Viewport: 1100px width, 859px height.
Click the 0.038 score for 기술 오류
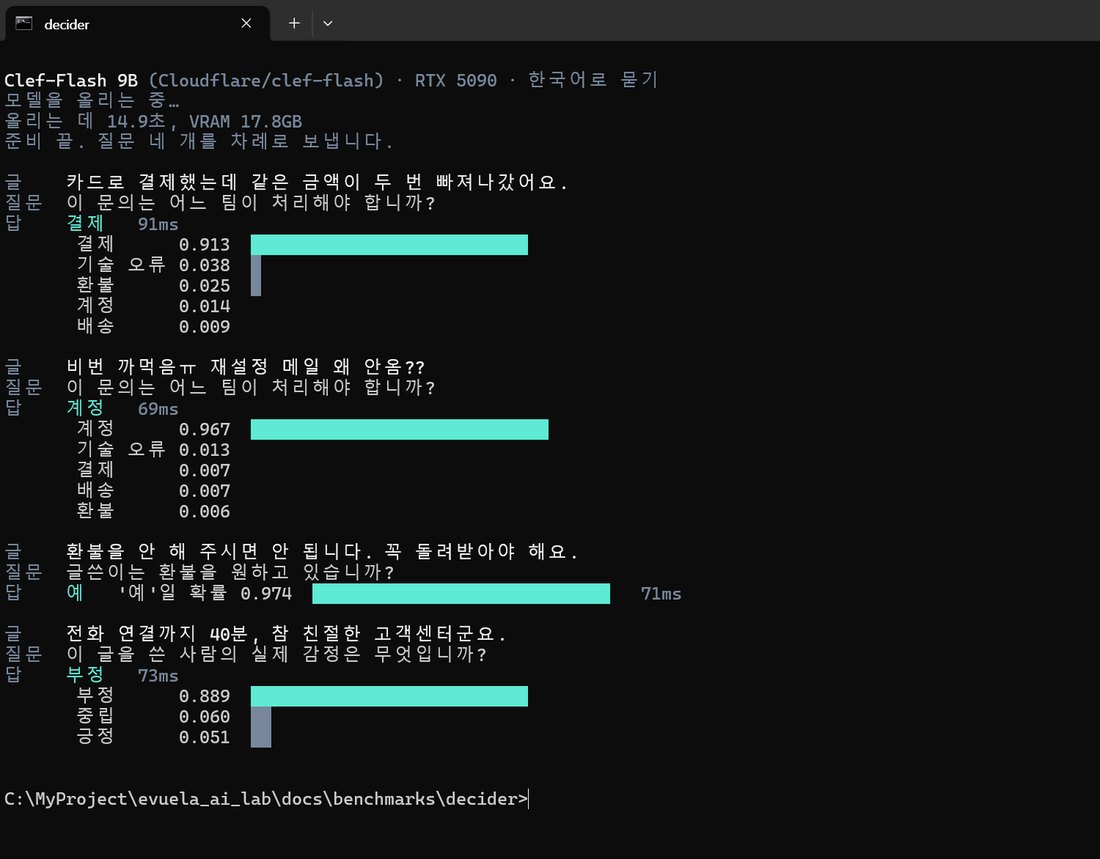(x=204, y=265)
